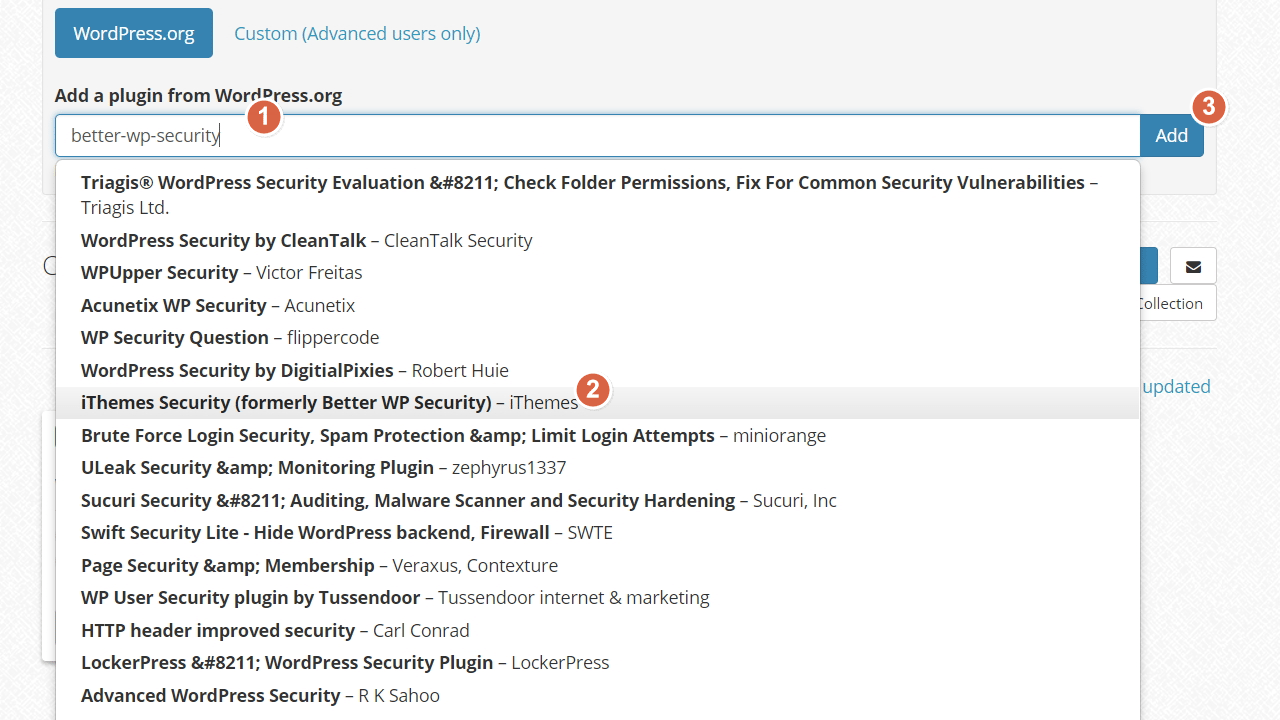1280x720 pixels.
Task: Select Acunetix WP Security suggestion
Action: coord(598,305)
